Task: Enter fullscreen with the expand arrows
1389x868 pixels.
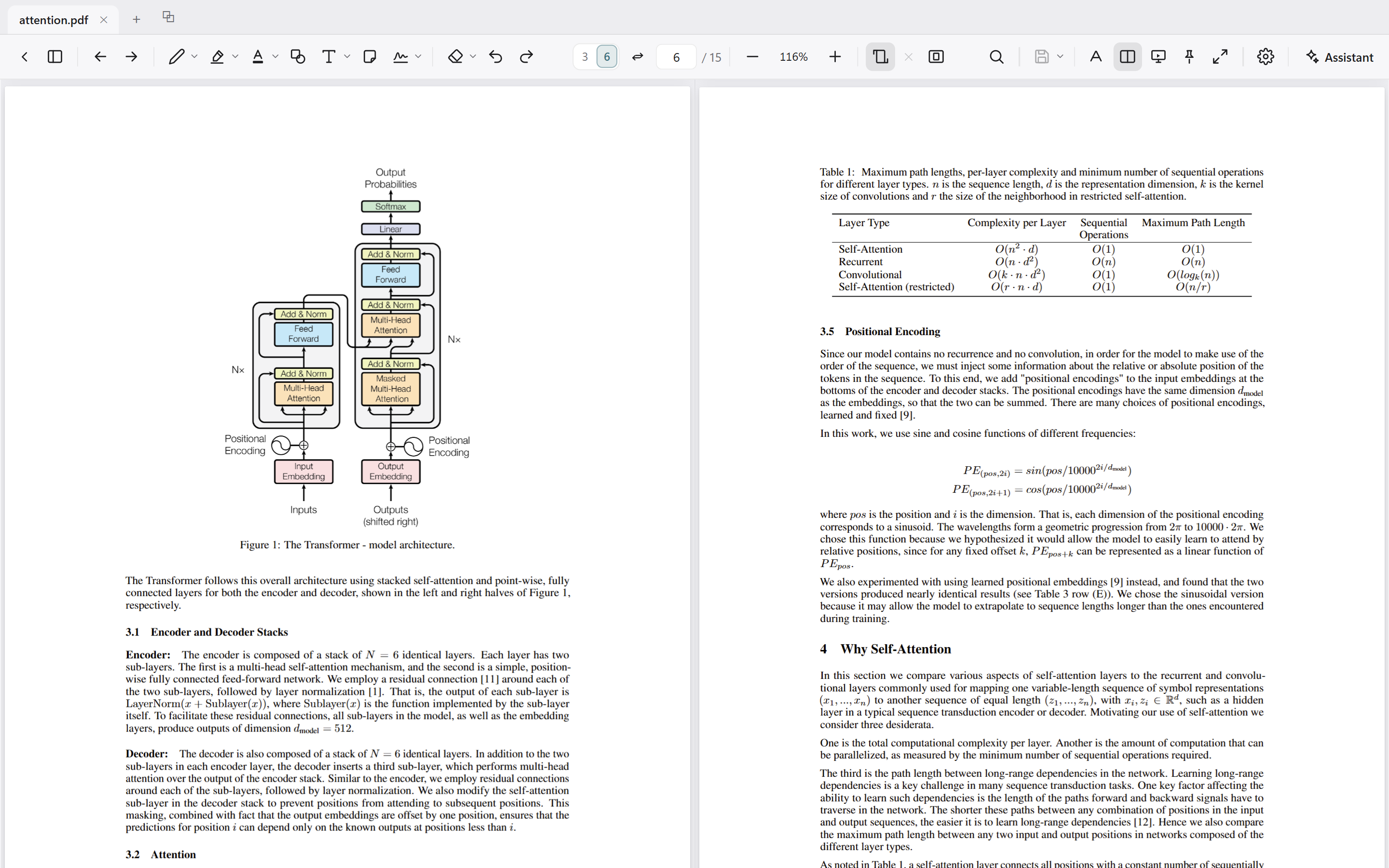Action: 1220,57
